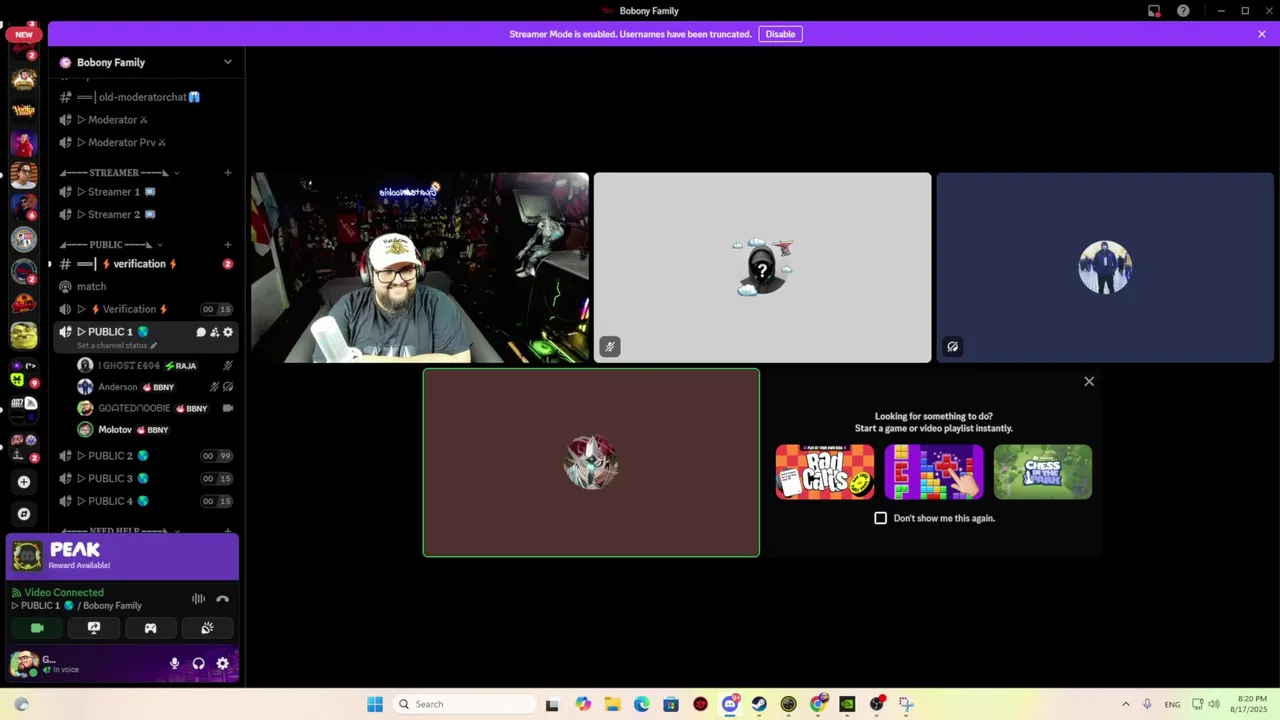Screen dimensions: 1280x720
Task: Collapse the PUBLIC category
Action: point(111,245)
